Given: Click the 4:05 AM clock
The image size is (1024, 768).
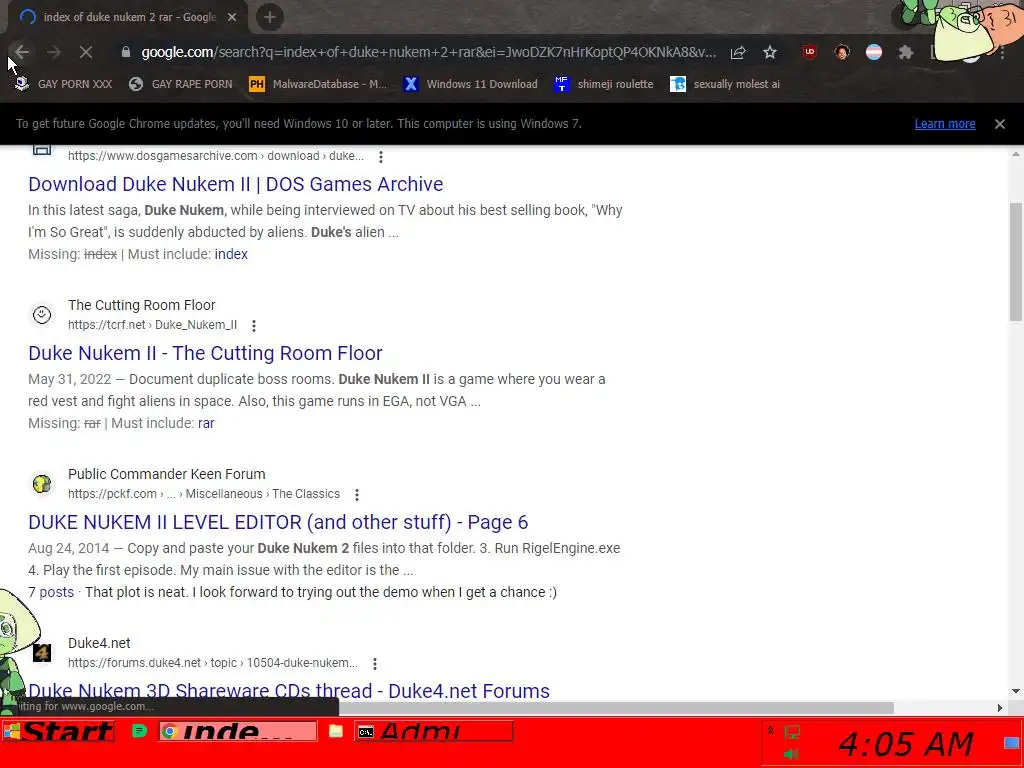Looking at the screenshot, I should click(906, 744).
